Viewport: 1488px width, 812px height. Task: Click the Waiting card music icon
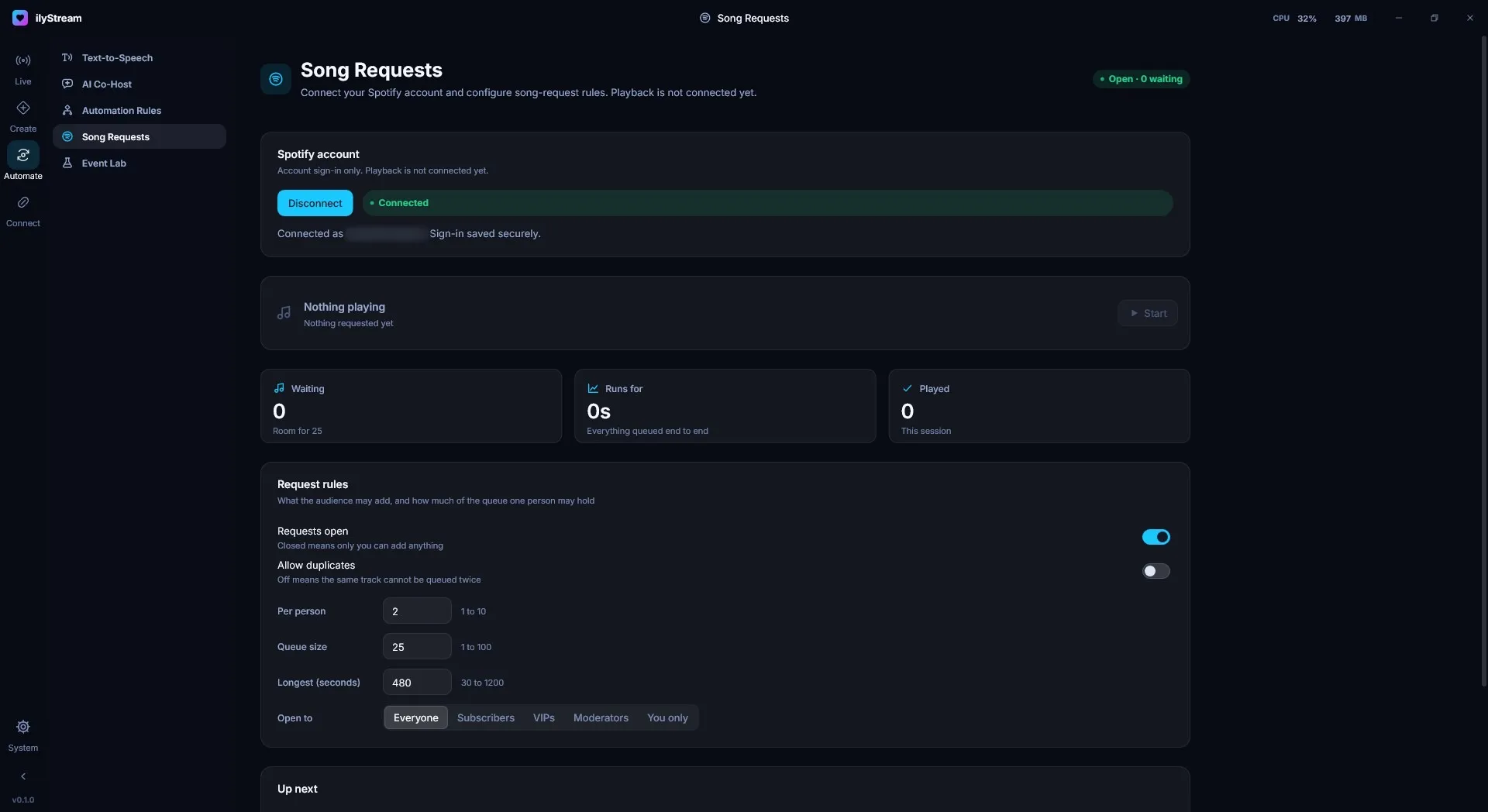point(279,388)
